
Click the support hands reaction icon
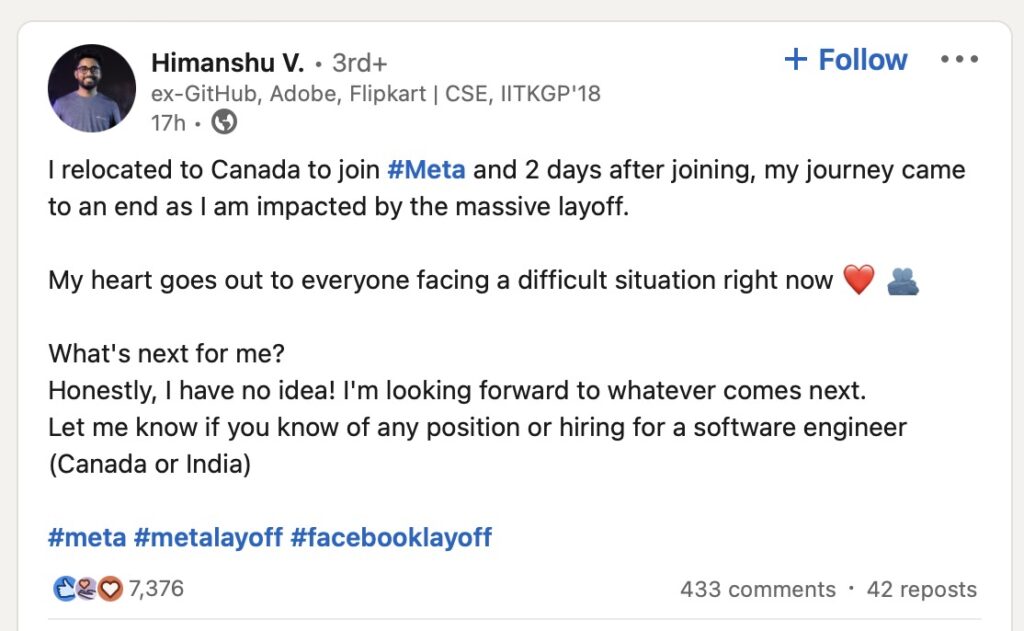[x=86, y=589]
